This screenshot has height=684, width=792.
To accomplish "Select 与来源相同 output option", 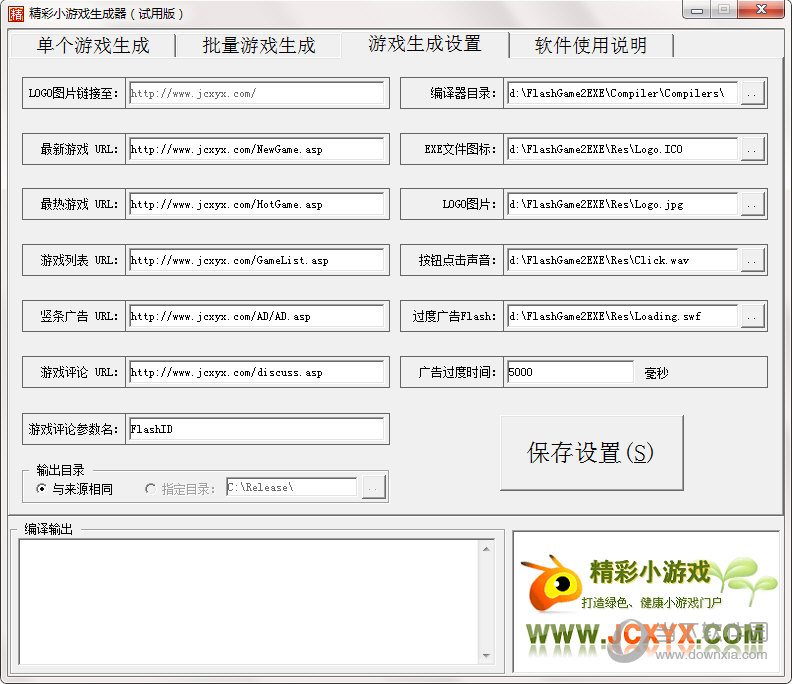I will click(x=41, y=489).
